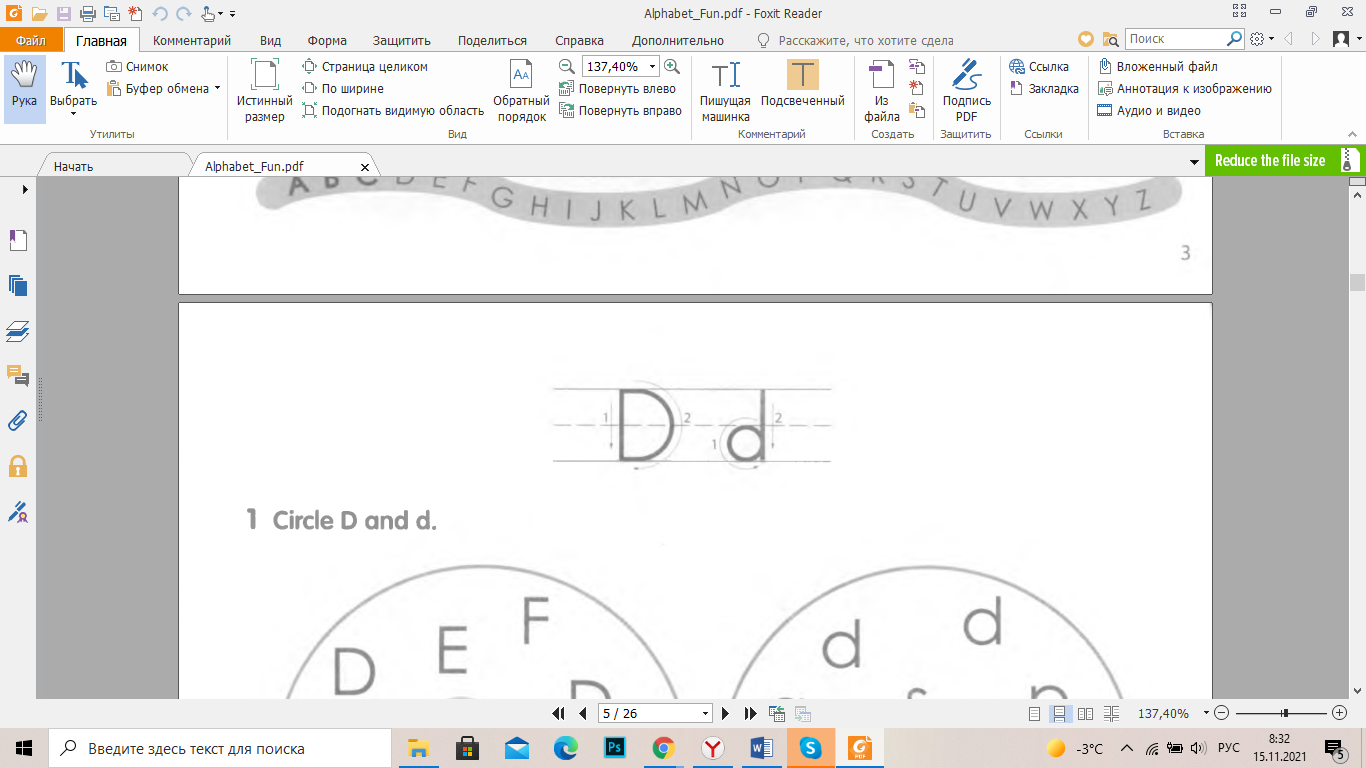
Task: Create PDF Из файла
Action: 881,90
